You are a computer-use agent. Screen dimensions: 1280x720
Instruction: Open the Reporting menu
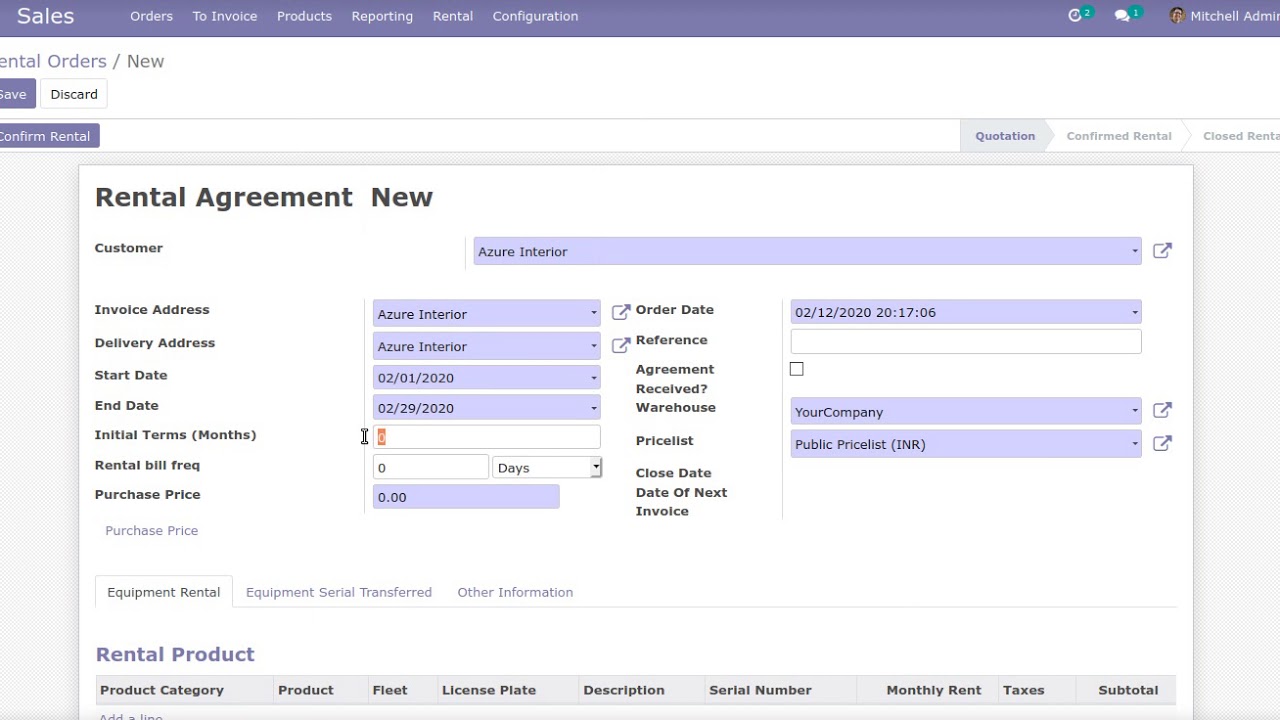click(382, 16)
